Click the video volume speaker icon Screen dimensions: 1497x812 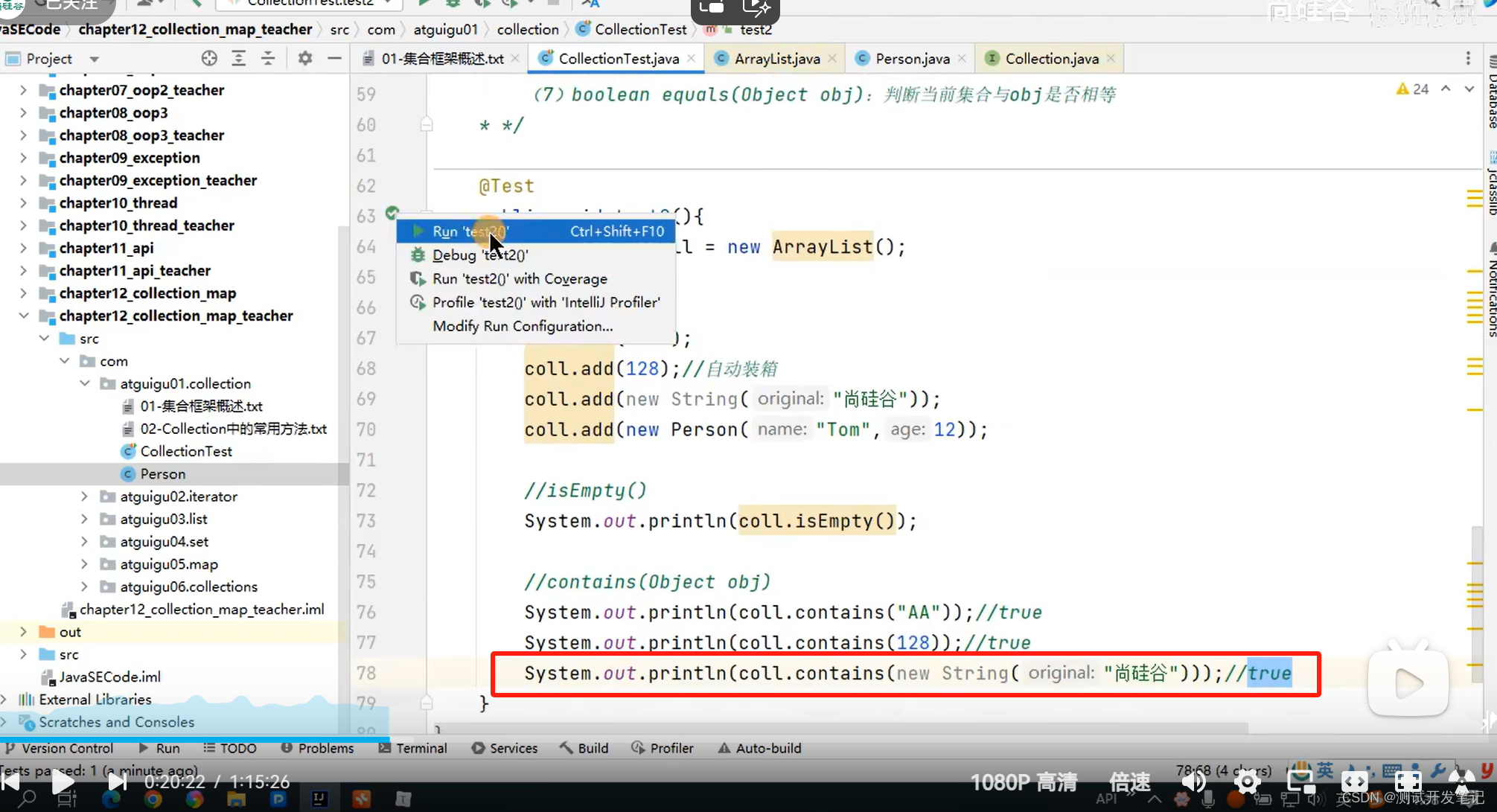(x=1193, y=781)
